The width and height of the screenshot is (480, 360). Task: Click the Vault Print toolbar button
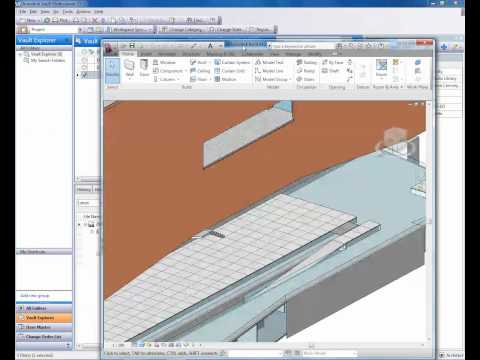click(61, 20)
